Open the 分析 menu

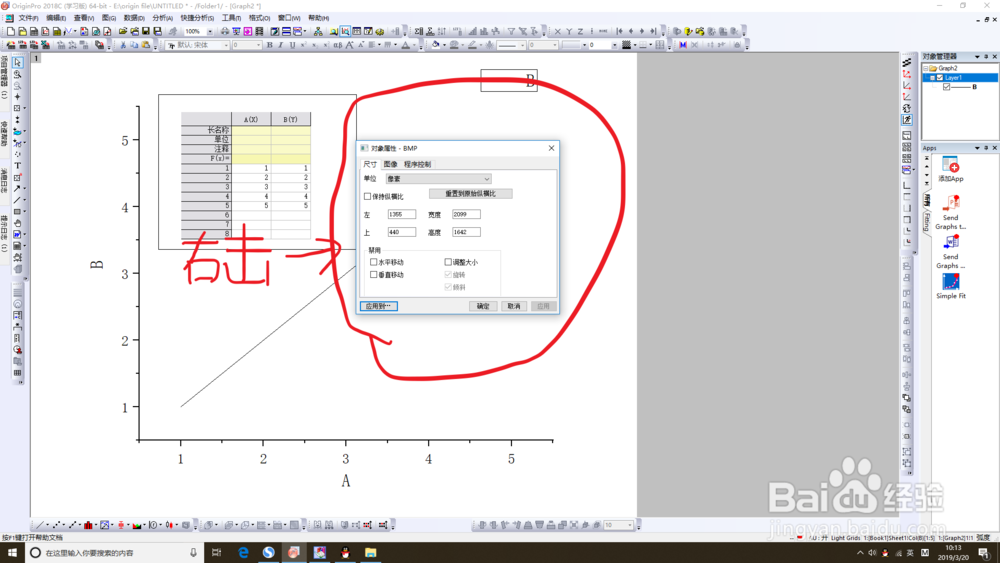pos(163,18)
